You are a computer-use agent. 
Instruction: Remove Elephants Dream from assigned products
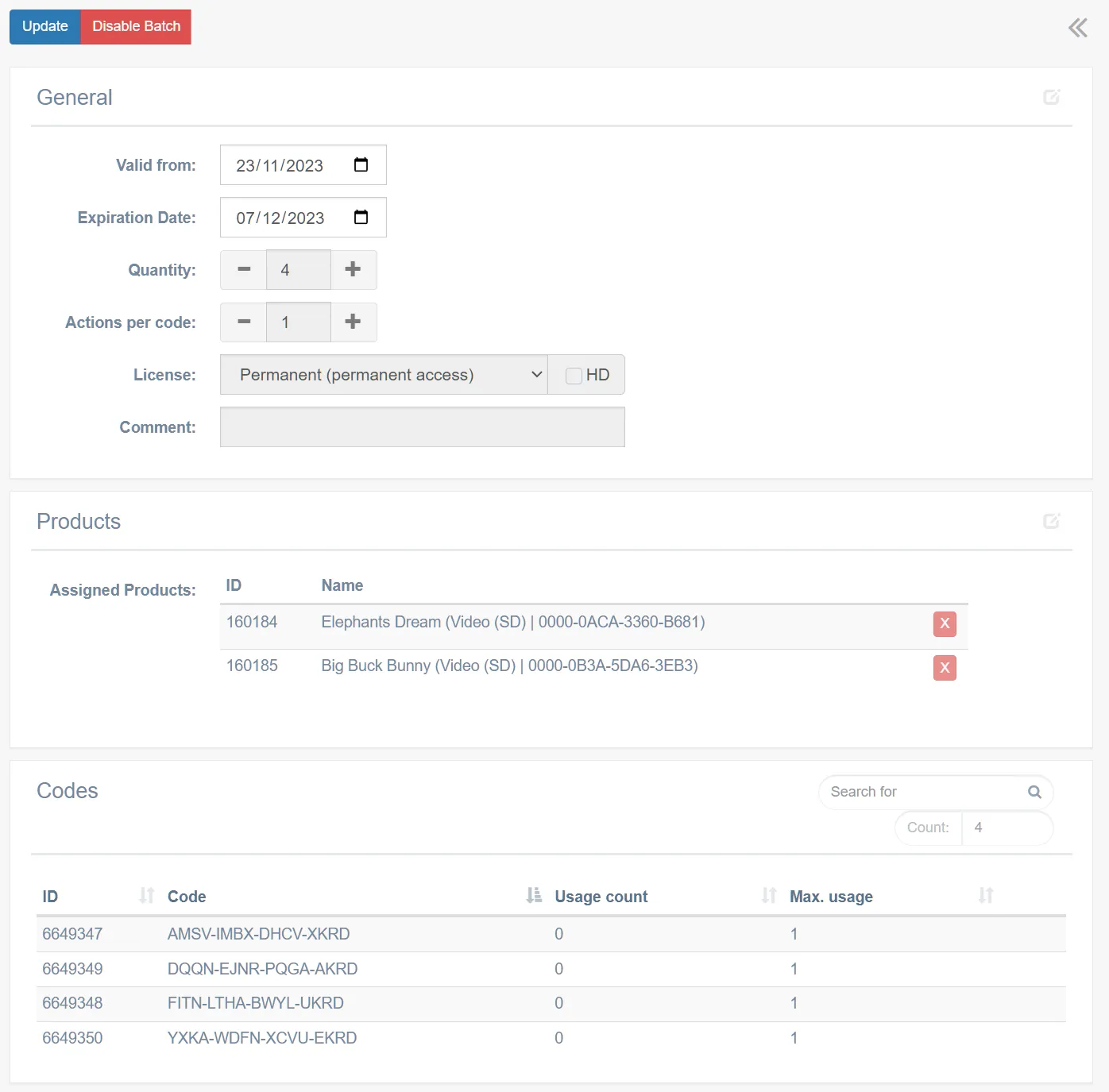(945, 623)
